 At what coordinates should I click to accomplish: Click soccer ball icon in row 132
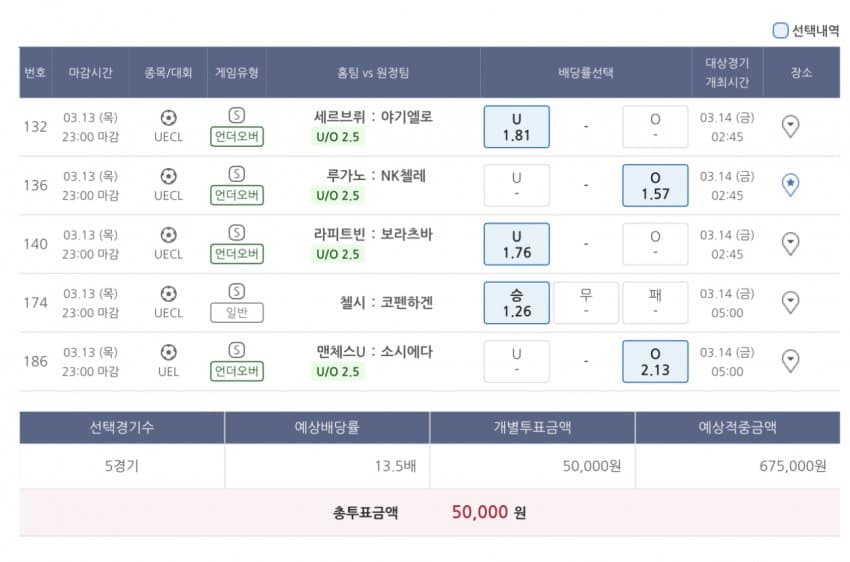(x=169, y=118)
